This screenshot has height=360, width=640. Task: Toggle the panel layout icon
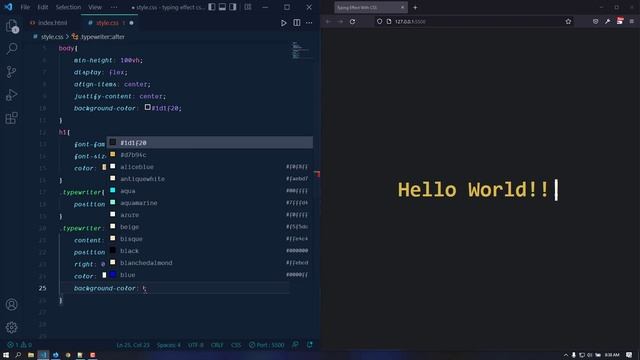[222, 7]
